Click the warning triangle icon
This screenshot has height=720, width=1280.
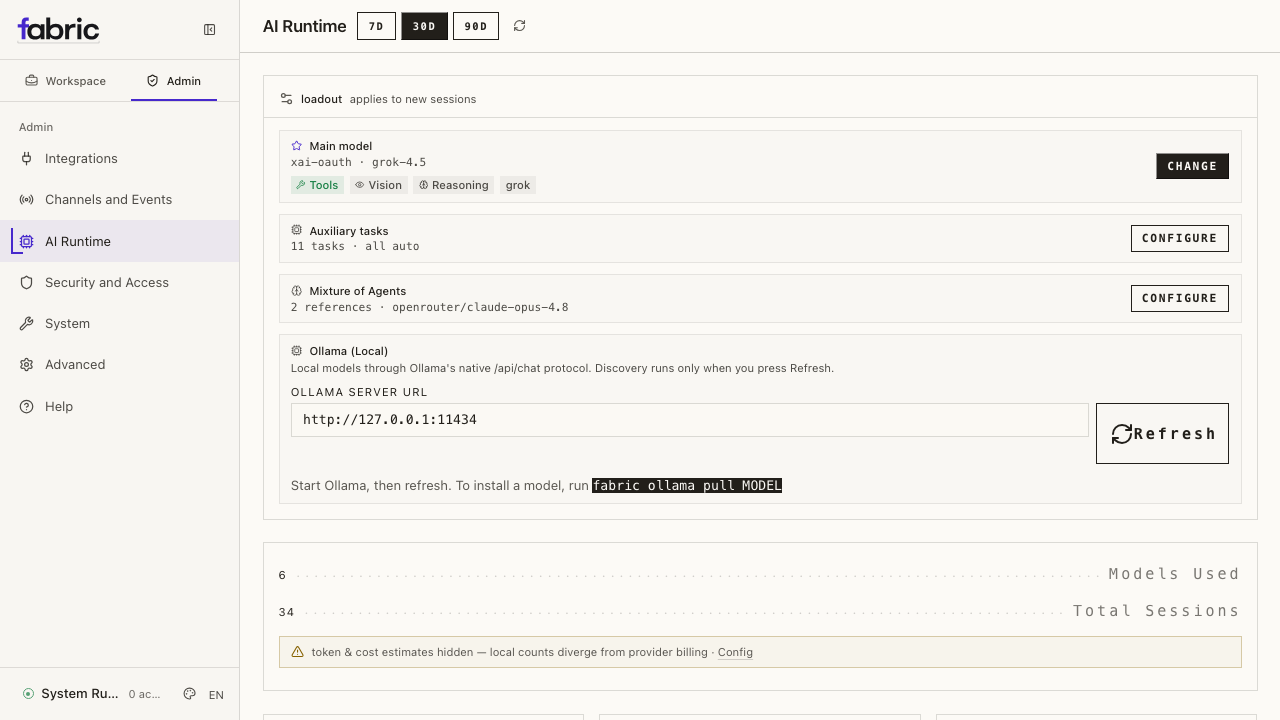(x=297, y=652)
